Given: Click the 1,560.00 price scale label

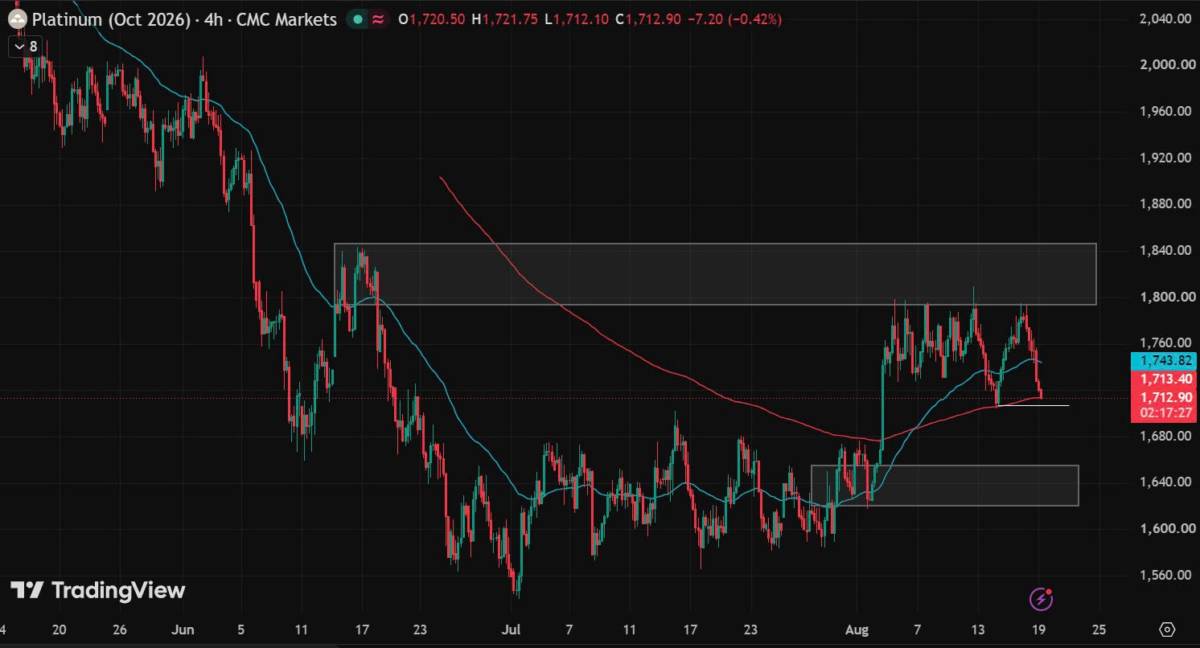Looking at the screenshot, I should (1164, 575).
